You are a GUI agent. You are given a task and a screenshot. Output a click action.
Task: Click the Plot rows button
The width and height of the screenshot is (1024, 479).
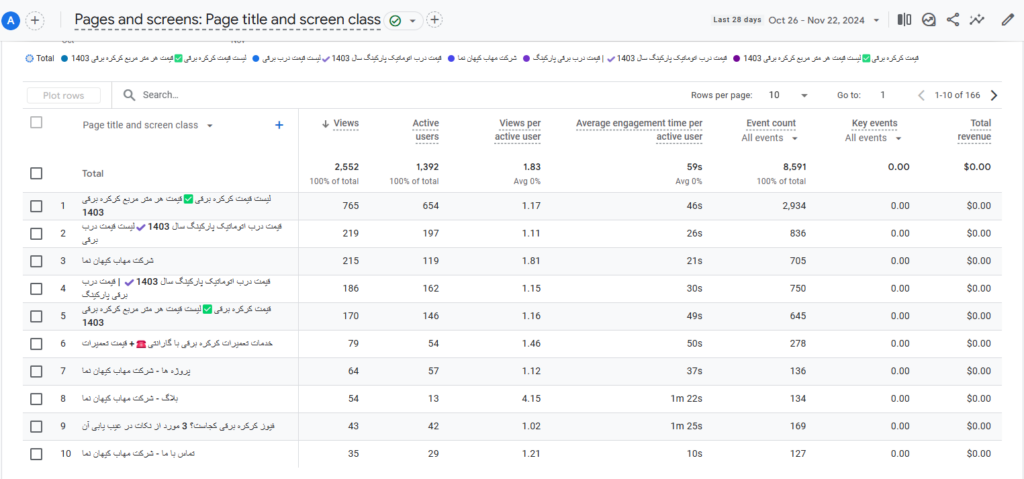point(64,95)
